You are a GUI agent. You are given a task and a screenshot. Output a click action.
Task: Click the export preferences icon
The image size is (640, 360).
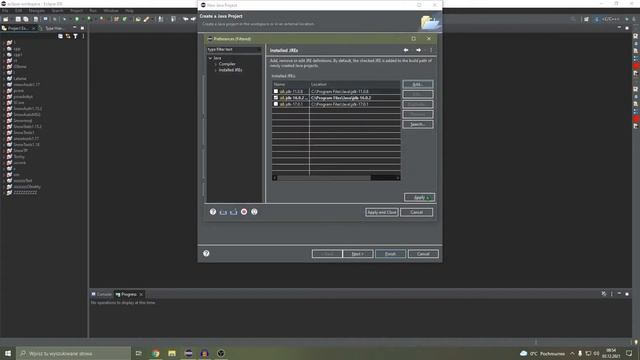click(233, 212)
